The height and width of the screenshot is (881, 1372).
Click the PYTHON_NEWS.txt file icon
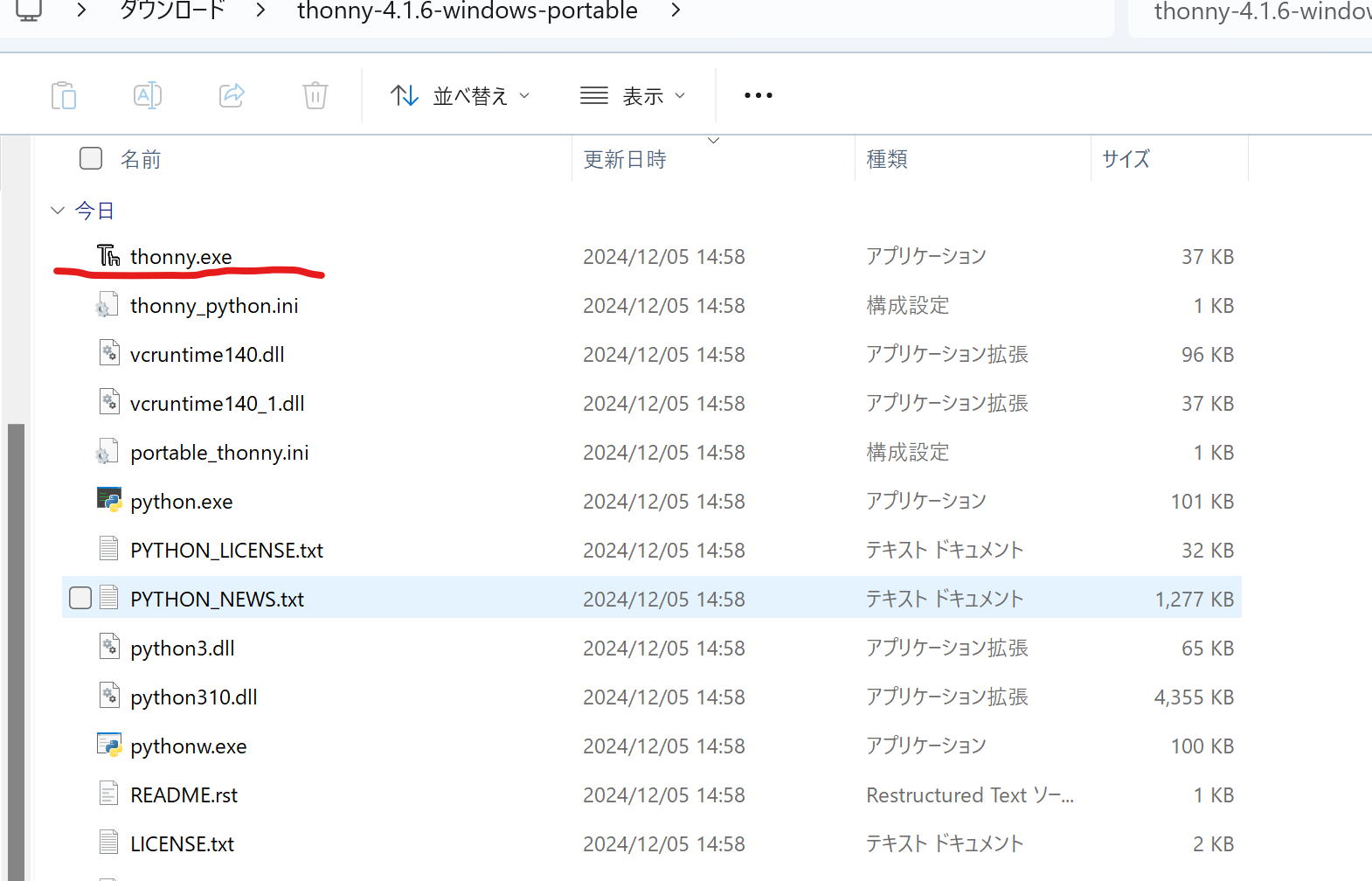pyautogui.click(x=108, y=599)
